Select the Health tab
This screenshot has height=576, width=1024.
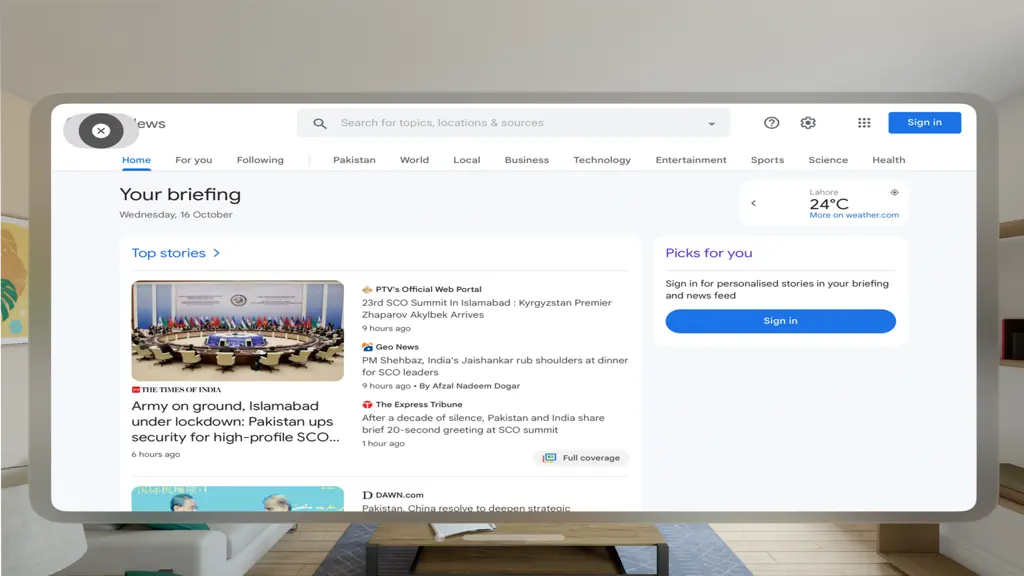[x=888, y=160]
